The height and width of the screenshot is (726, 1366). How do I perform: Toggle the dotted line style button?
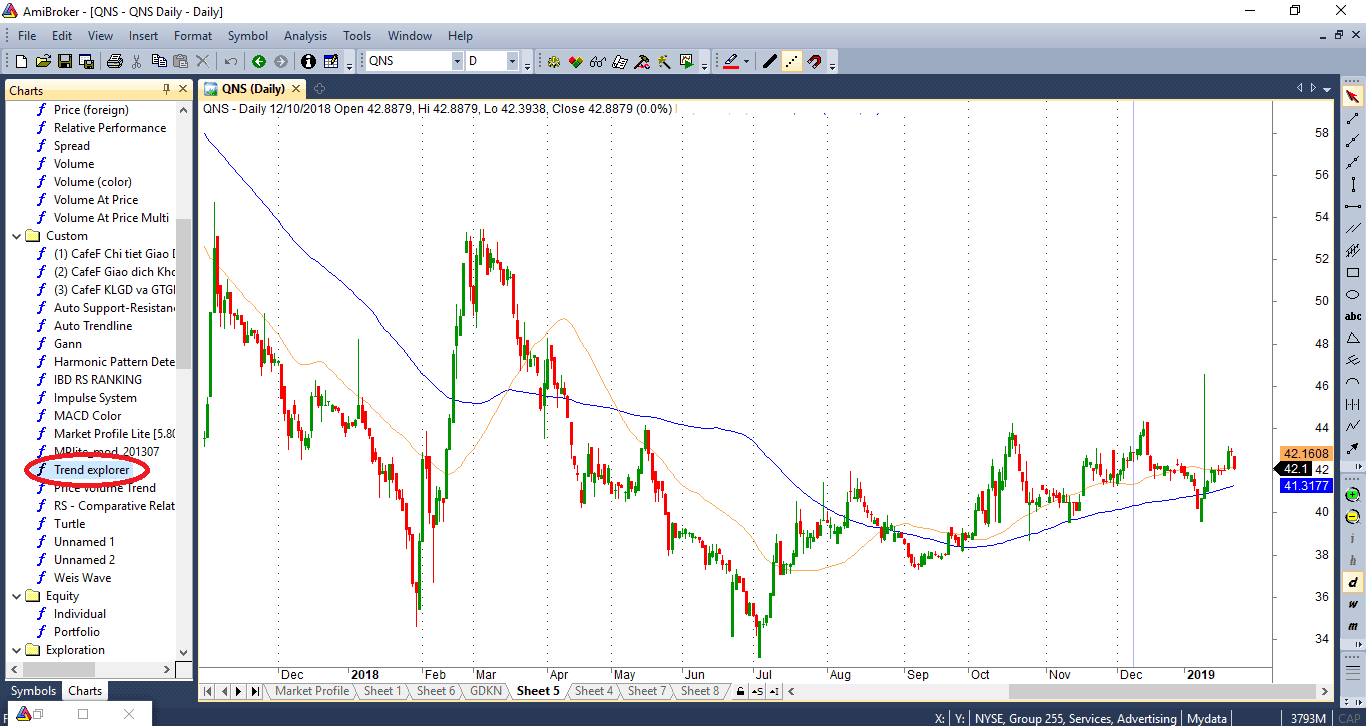792,61
